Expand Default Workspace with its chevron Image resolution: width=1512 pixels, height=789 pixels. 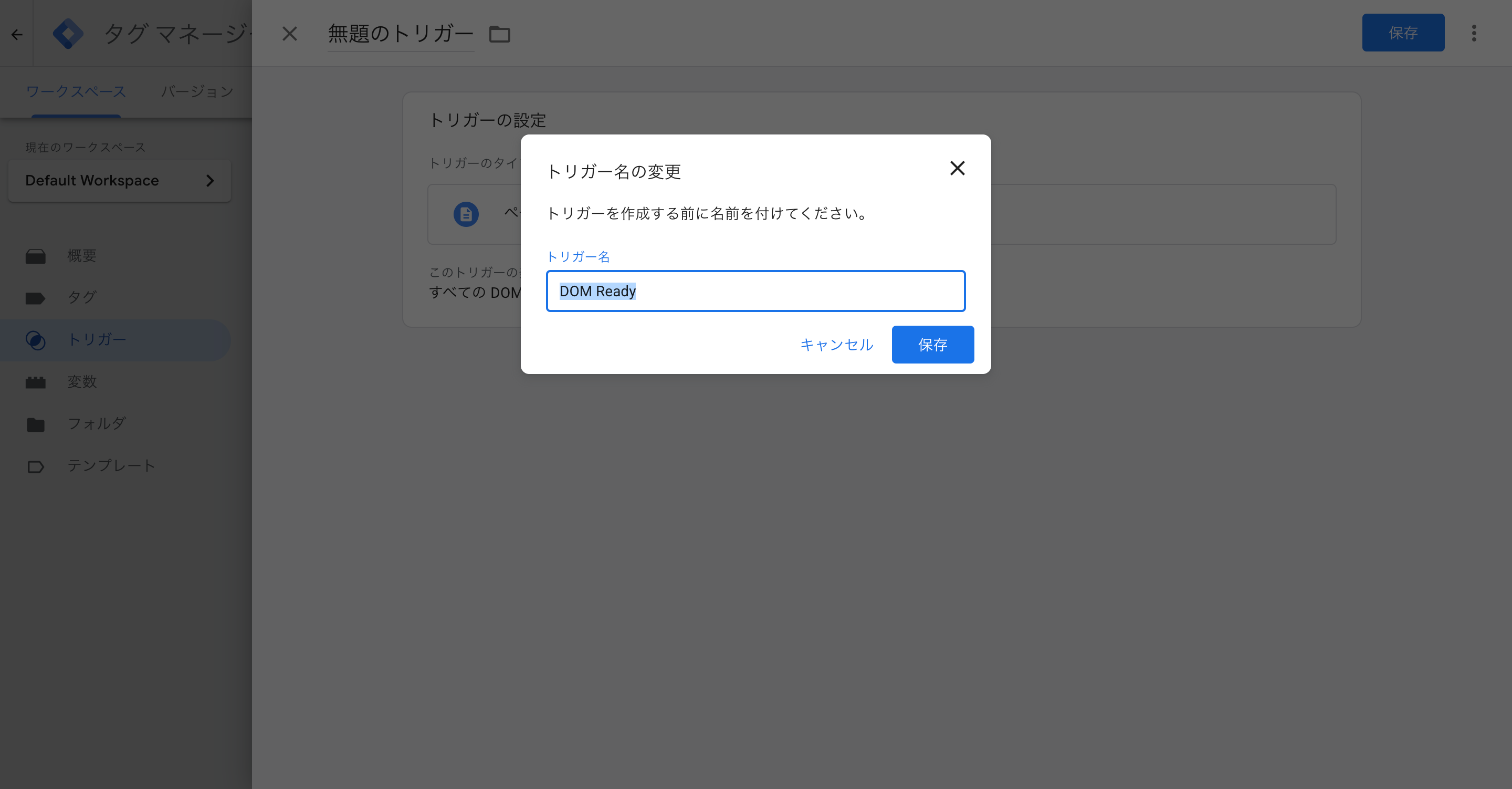[211, 180]
